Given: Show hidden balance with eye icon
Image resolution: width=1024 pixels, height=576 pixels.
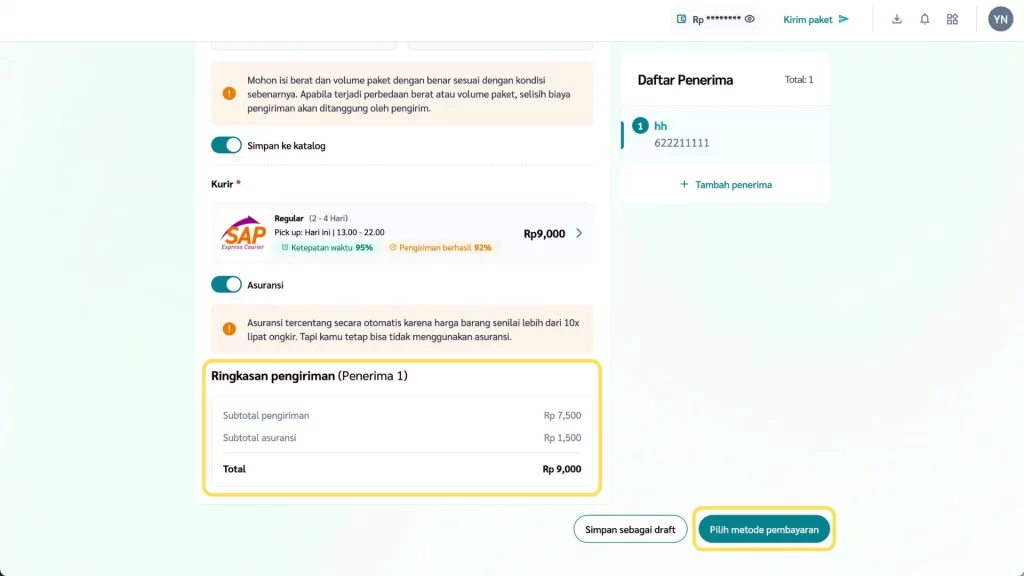Looking at the screenshot, I should click(749, 19).
